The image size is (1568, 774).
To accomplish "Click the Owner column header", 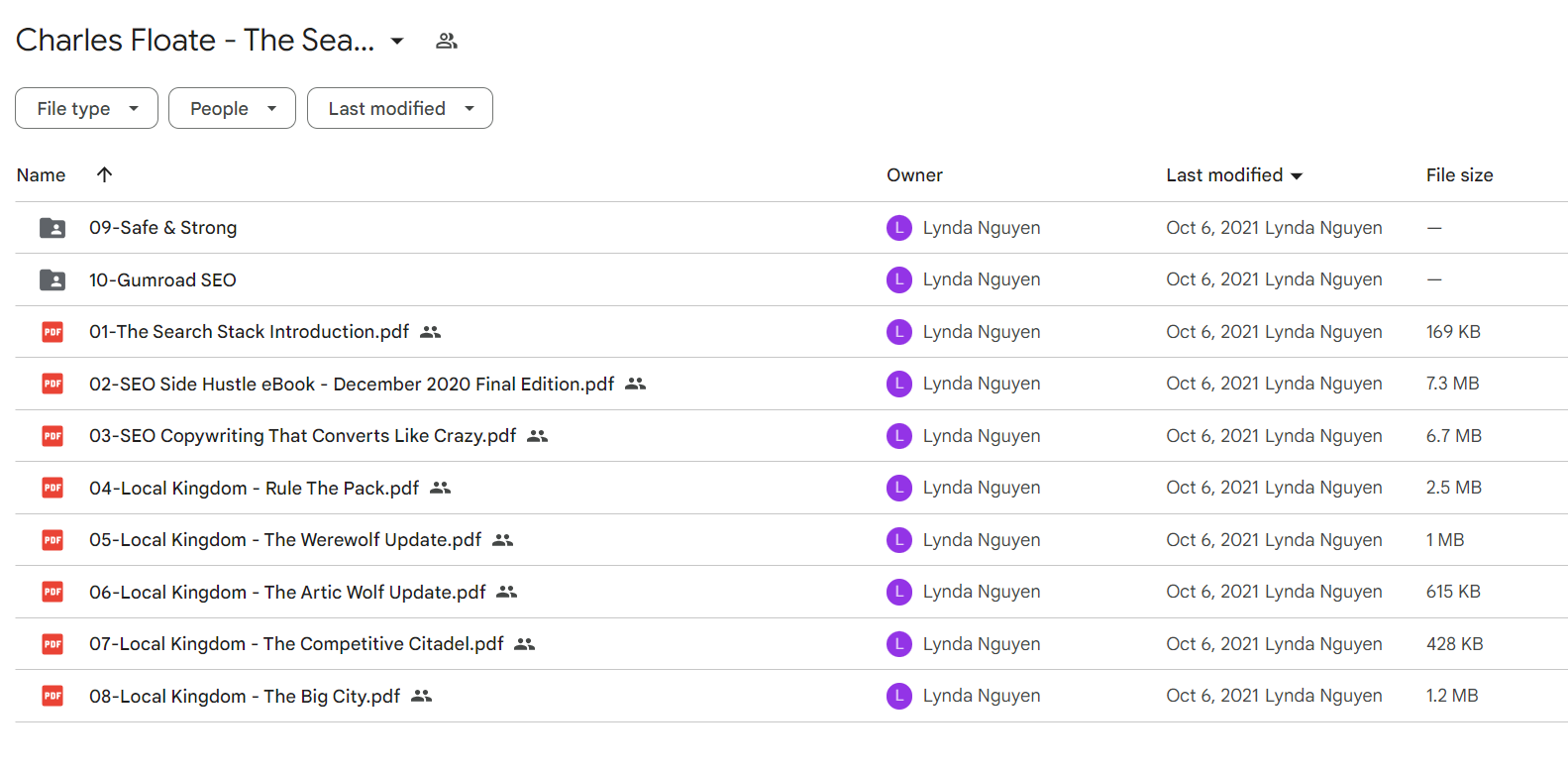I will [x=914, y=175].
